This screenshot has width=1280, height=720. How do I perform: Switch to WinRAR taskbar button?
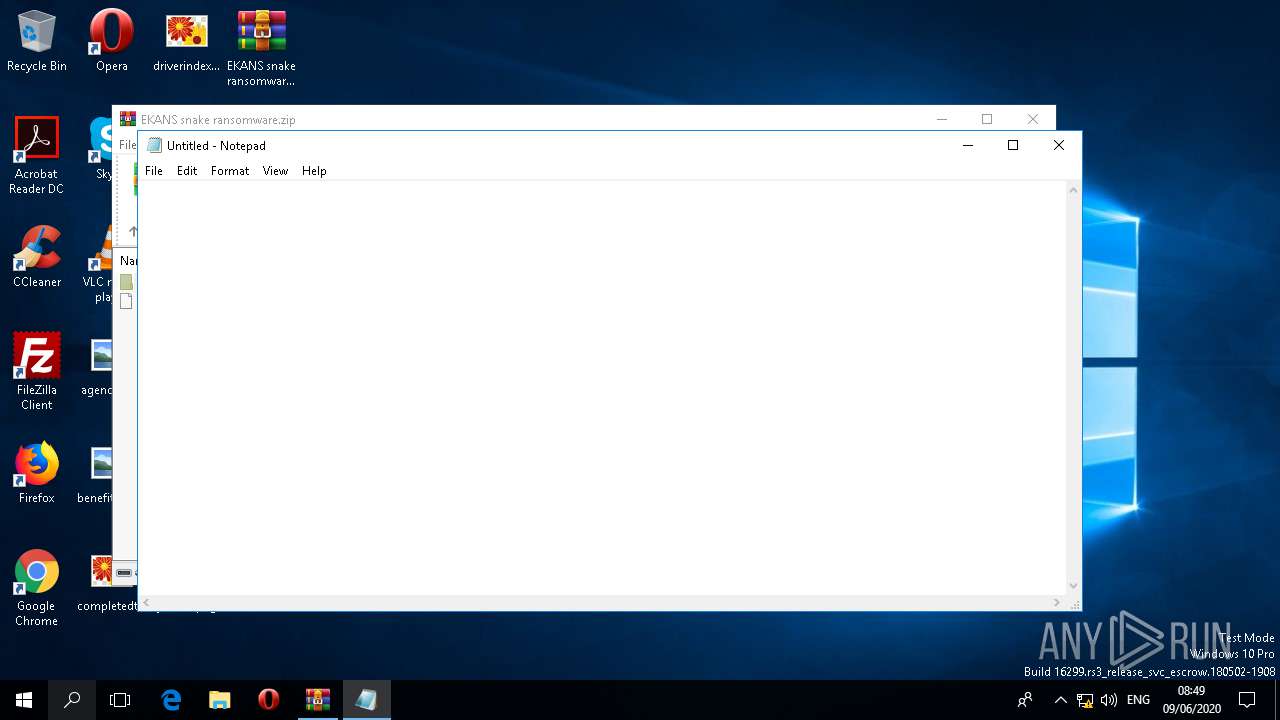pyautogui.click(x=318, y=700)
